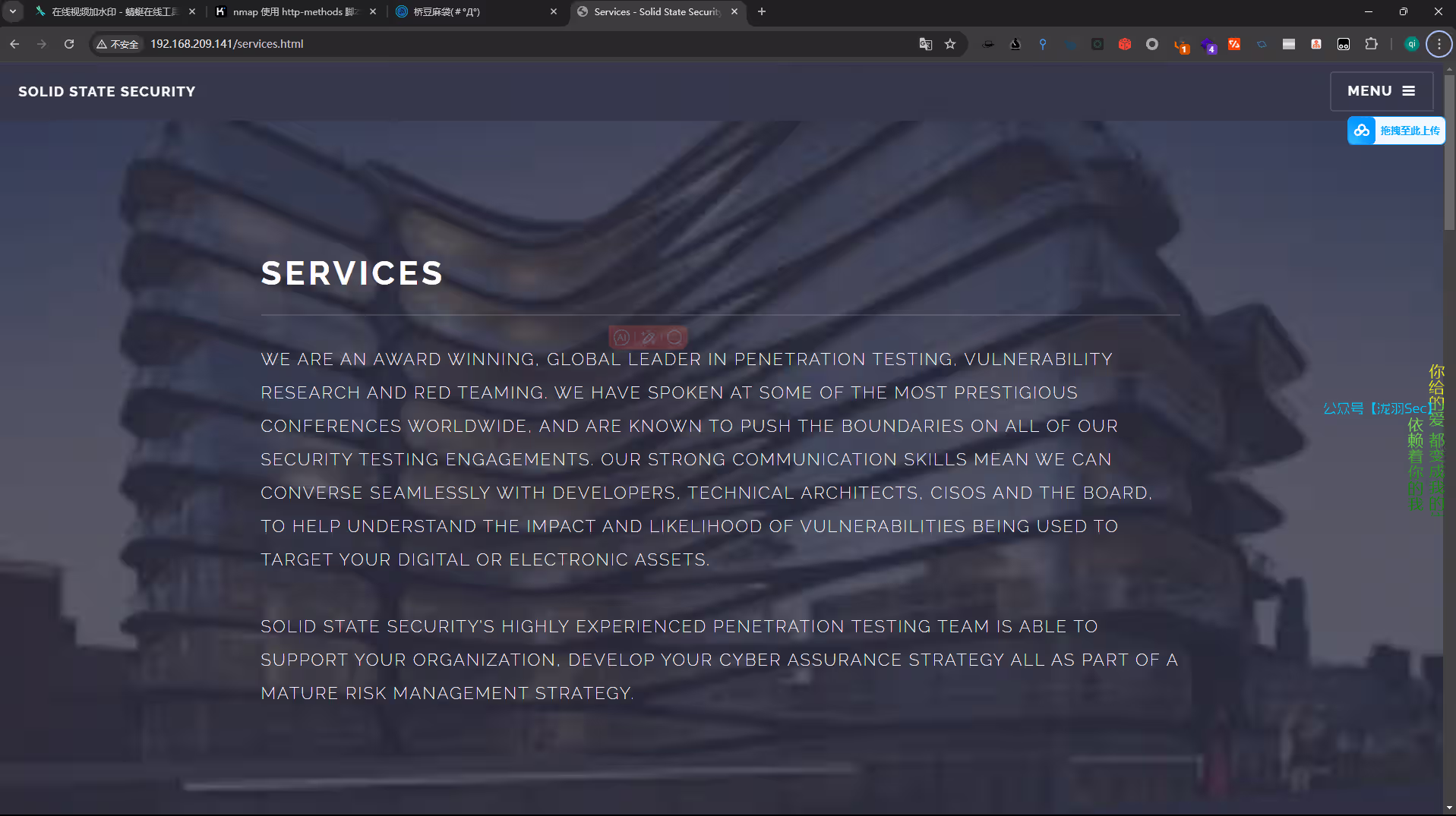Click the 不安全 site security indicator
This screenshot has width=1456, height=816.
(118, 44)
